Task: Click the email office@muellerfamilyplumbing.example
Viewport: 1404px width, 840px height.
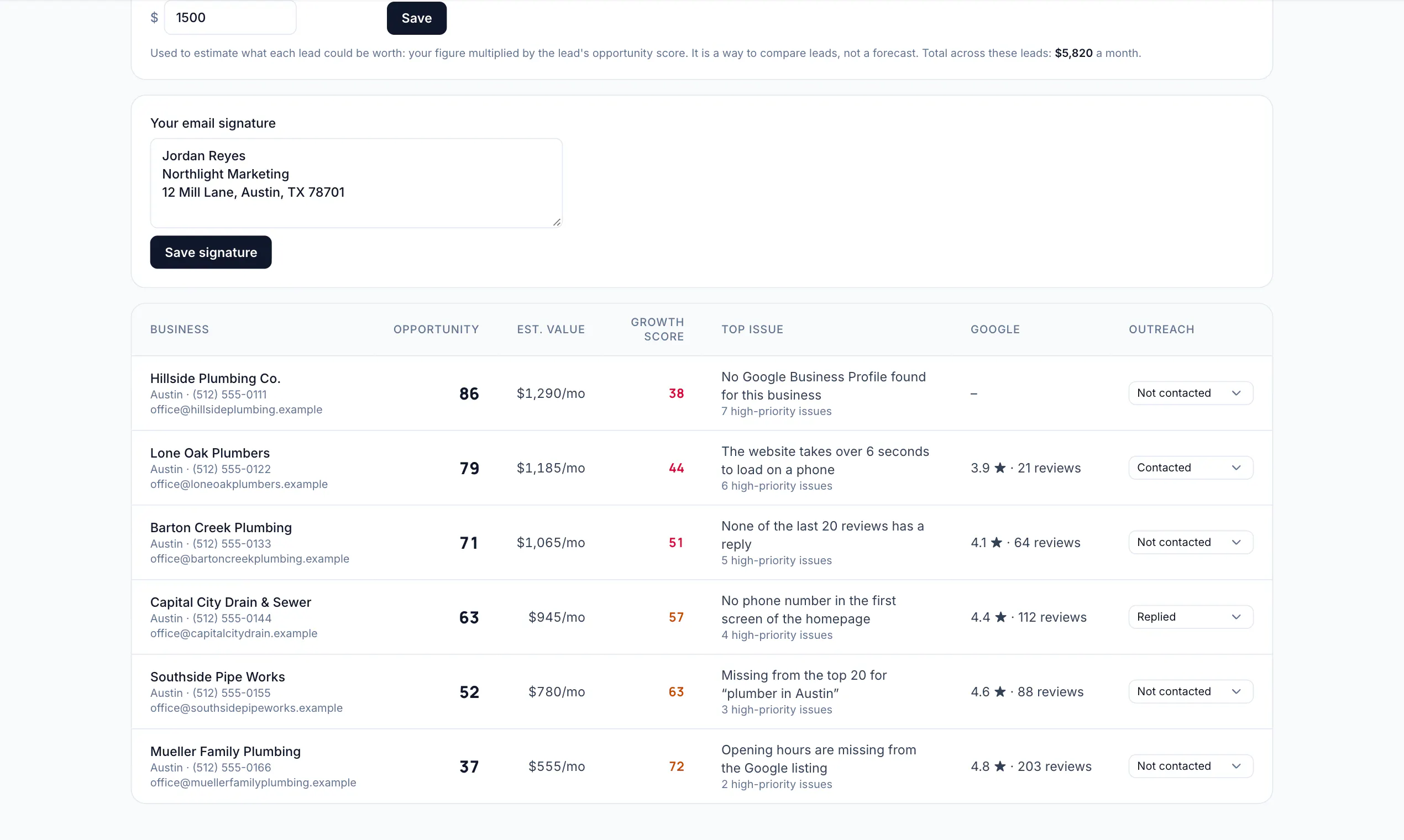Action: click(253, 783)
